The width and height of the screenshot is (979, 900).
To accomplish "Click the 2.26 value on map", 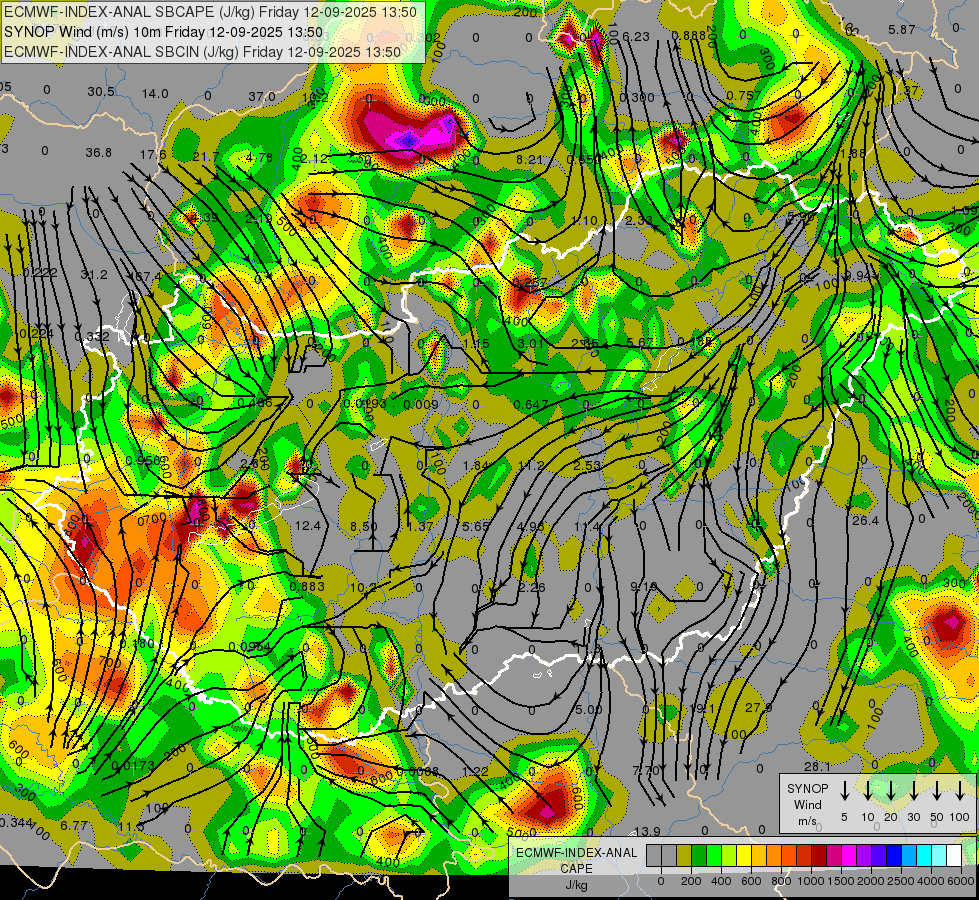I will pyautogui.click(x=532, y=587).
